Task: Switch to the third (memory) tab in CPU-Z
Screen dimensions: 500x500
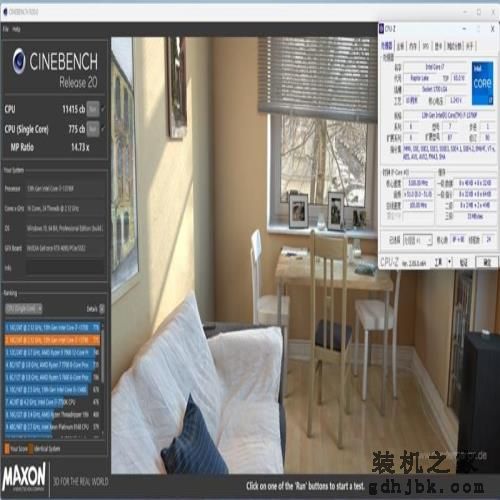Action: pos(413,46)
